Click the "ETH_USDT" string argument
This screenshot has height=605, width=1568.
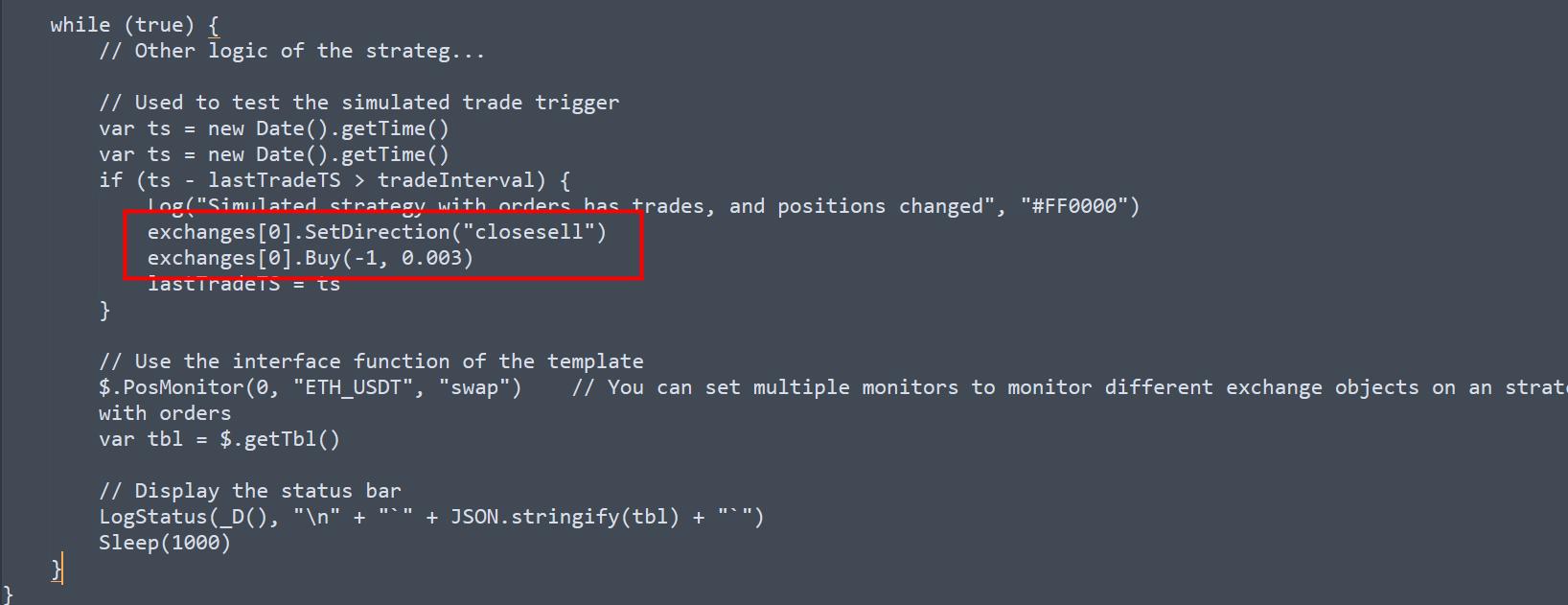[353, 387]
